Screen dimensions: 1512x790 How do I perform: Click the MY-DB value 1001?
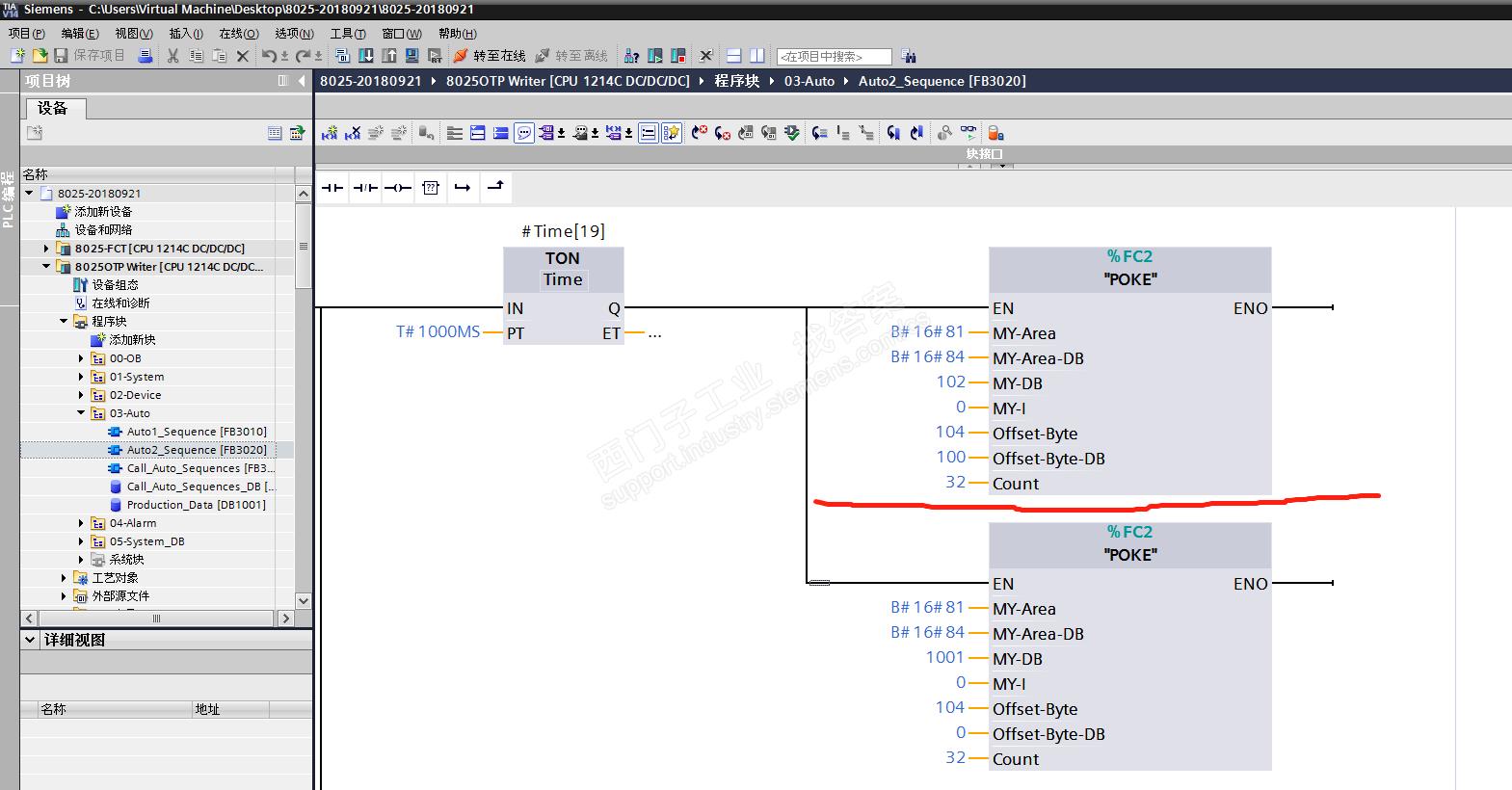pos(944,658)
